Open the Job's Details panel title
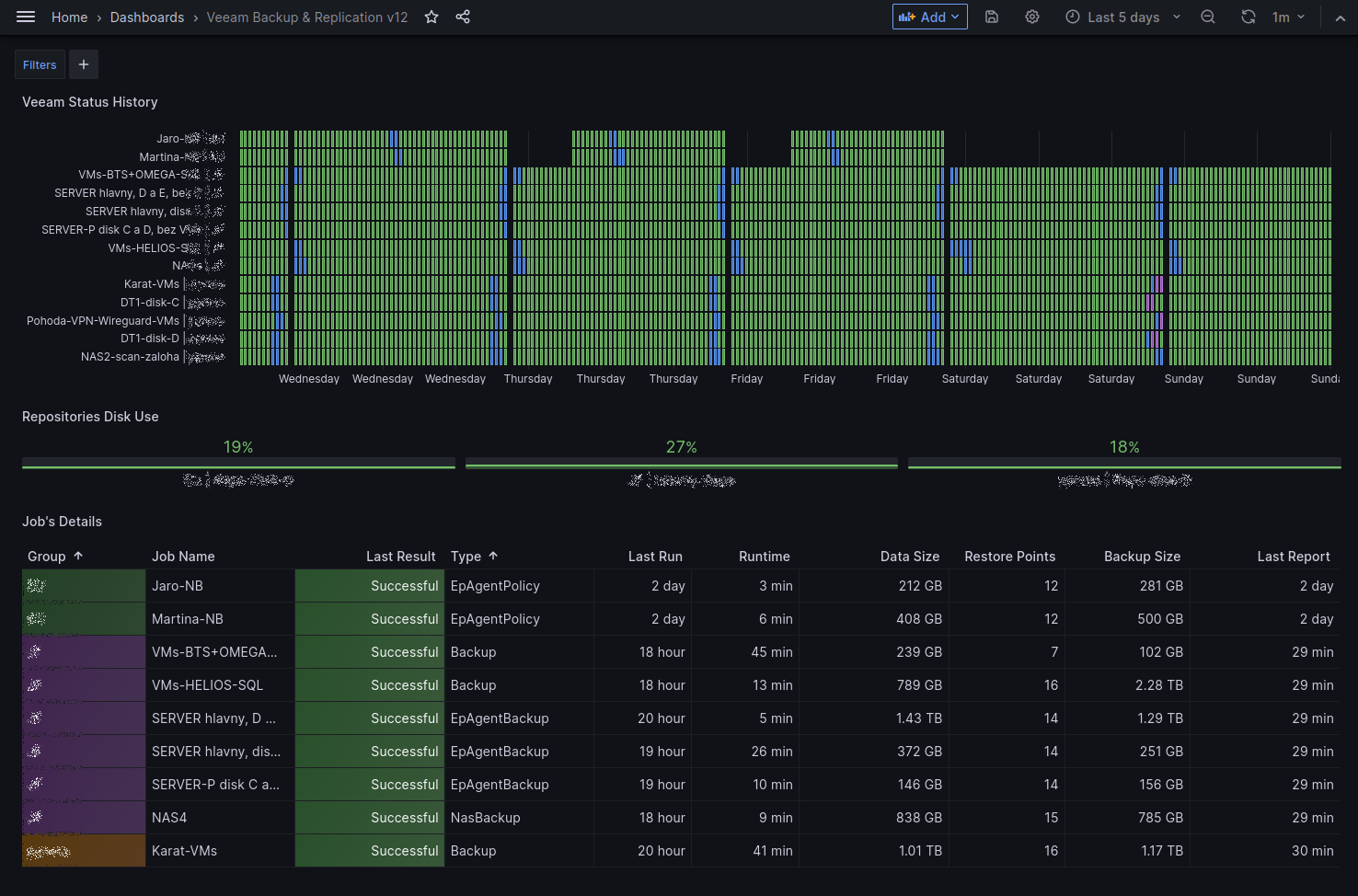 62,522
